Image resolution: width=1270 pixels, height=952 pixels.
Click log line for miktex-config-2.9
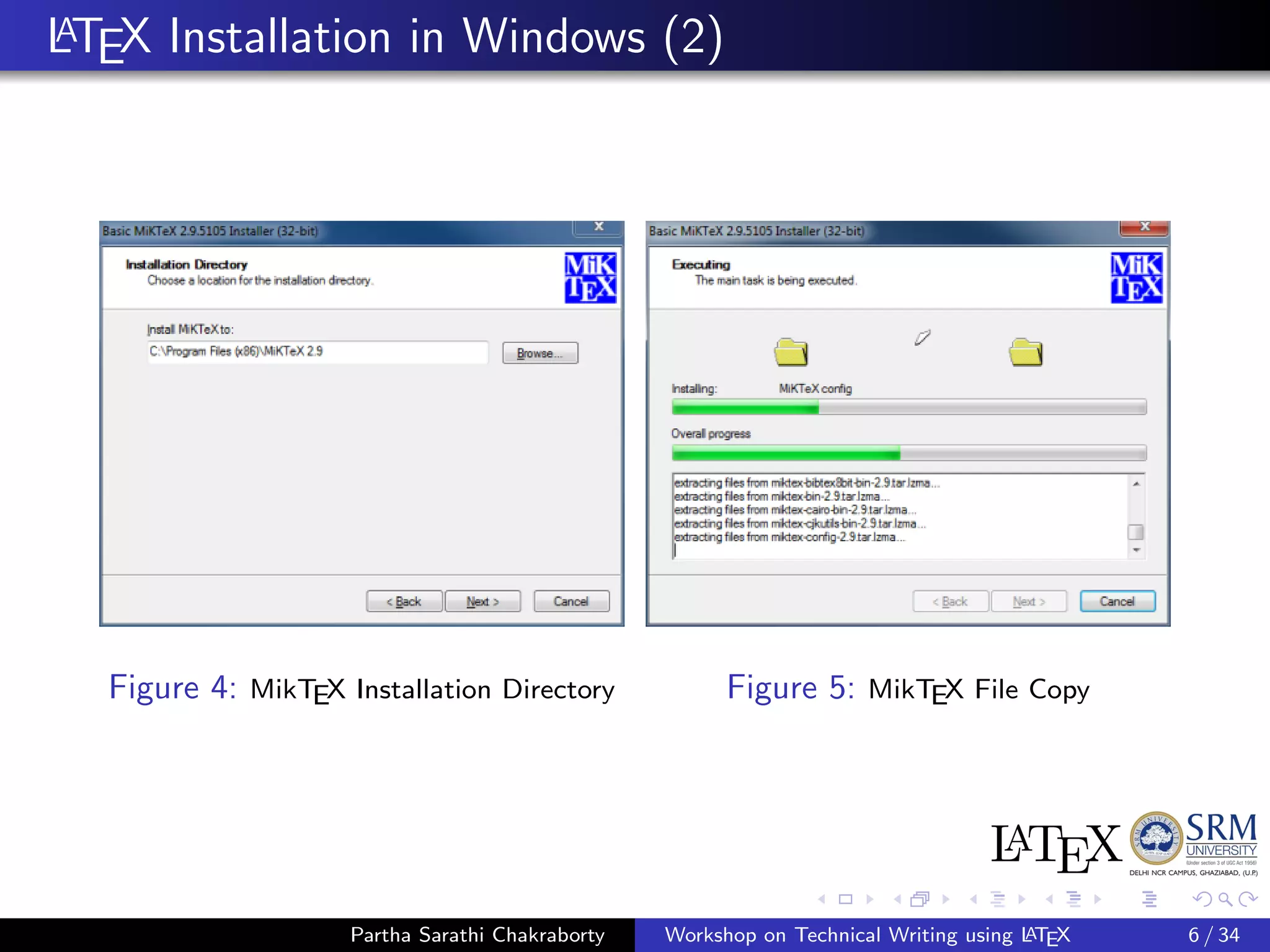[789, 537]
